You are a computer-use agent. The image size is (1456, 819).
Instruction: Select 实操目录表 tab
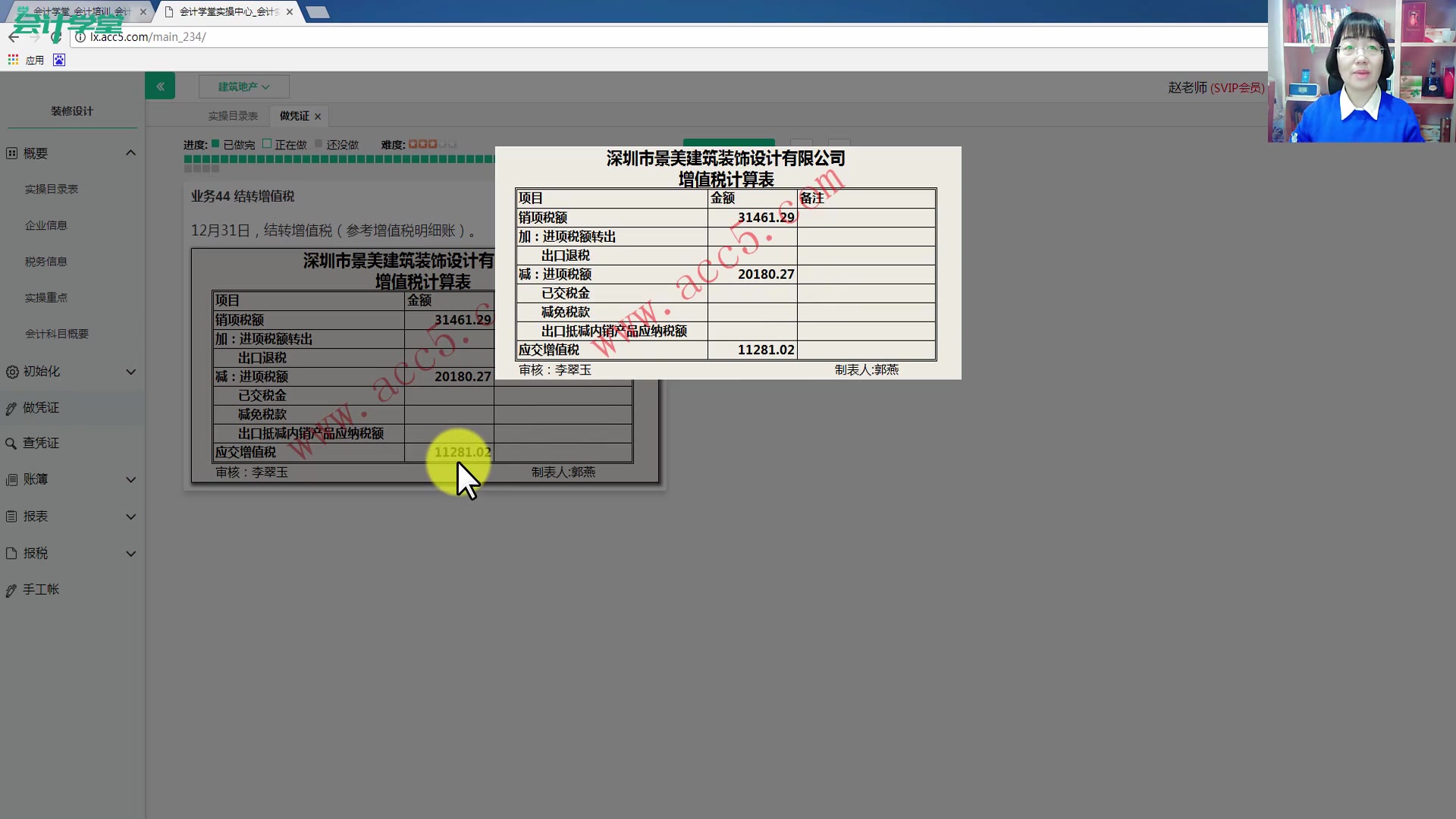(x=233, y=115)
